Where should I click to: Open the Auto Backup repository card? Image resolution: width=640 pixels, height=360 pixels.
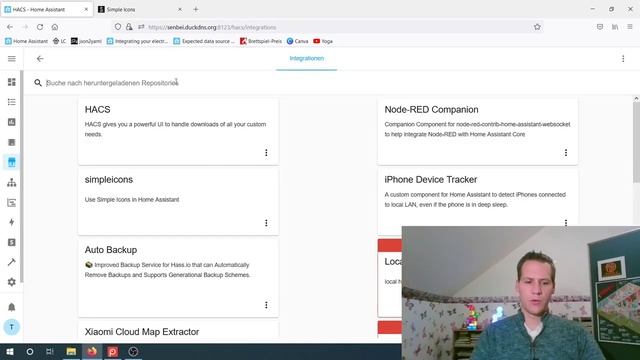[178, 278]
